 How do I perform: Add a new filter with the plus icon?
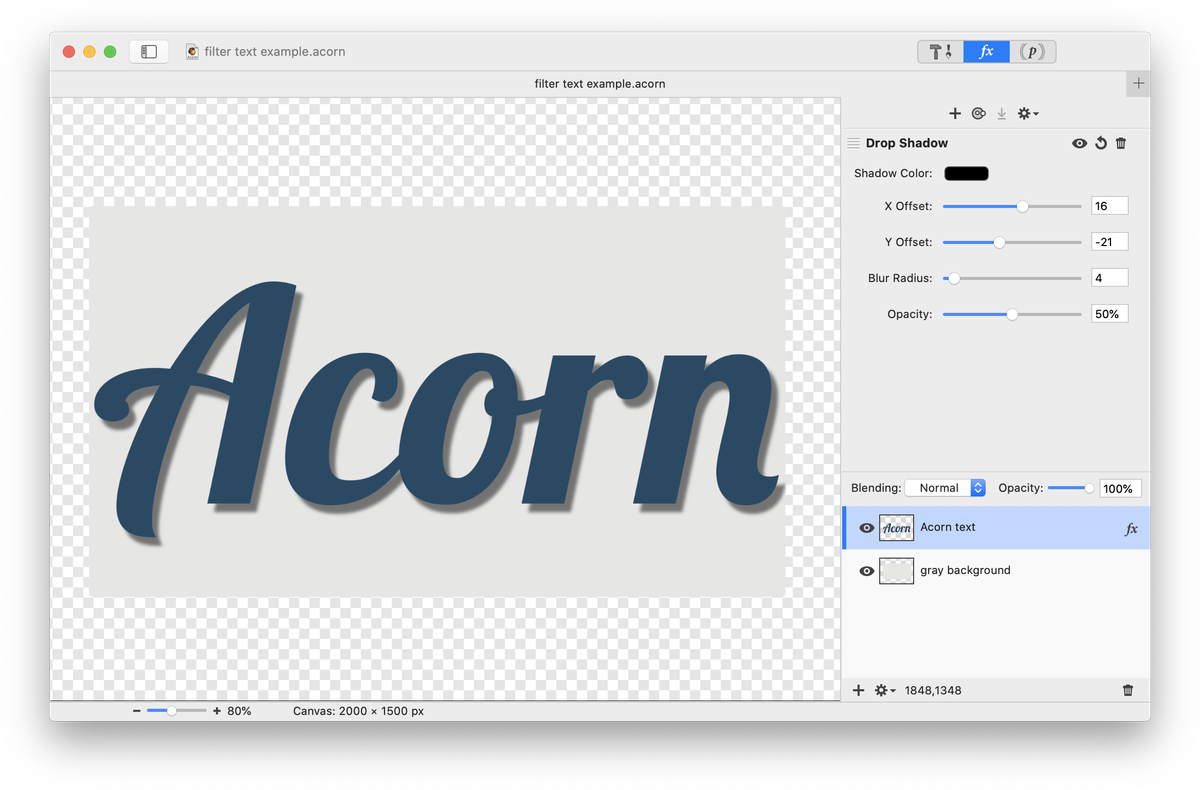[955, 114]
